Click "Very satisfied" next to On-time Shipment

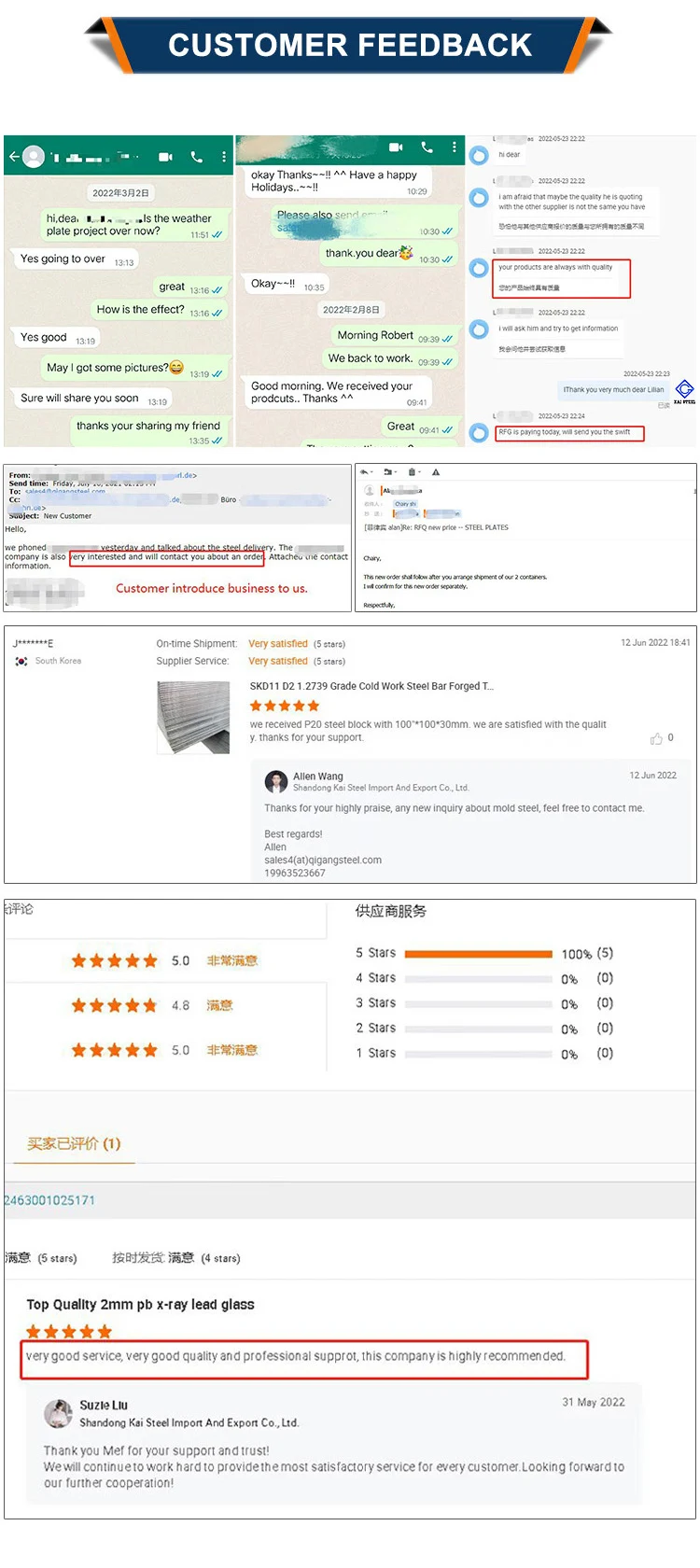(278, 644)
